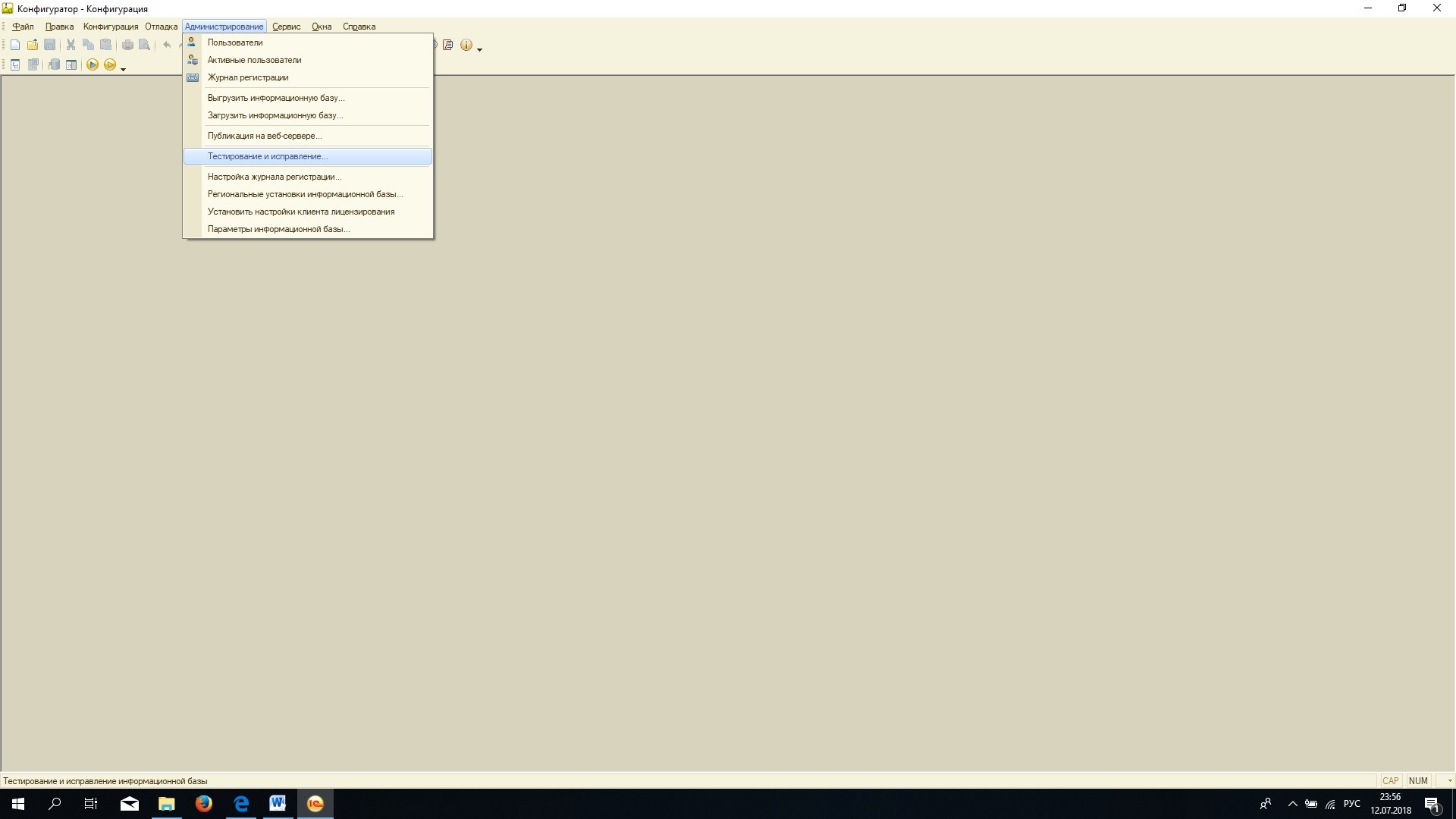1456x819 pixels.
Task: Open configuration tree icon in second toolbar
Action: click(15, 65)
